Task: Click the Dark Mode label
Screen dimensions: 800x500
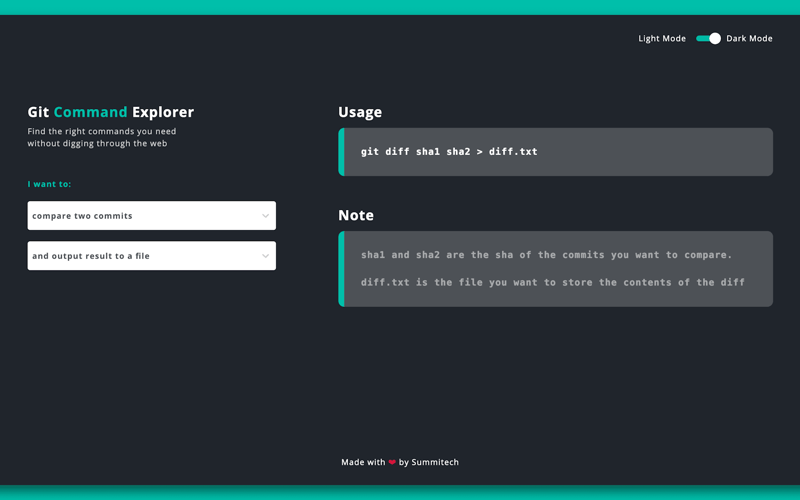Action: 749,38
